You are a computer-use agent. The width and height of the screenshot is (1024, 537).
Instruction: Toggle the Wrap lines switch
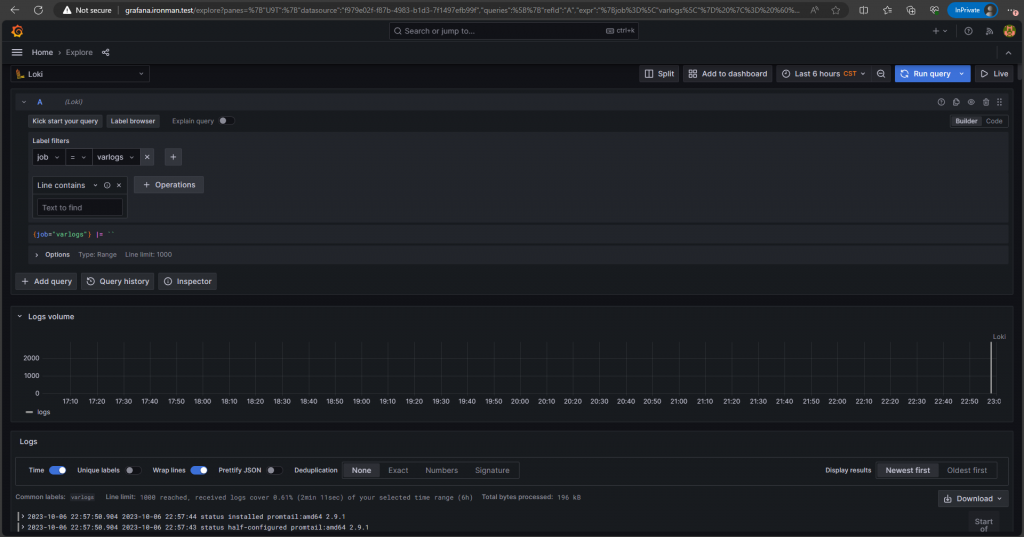tap(199, 470)
